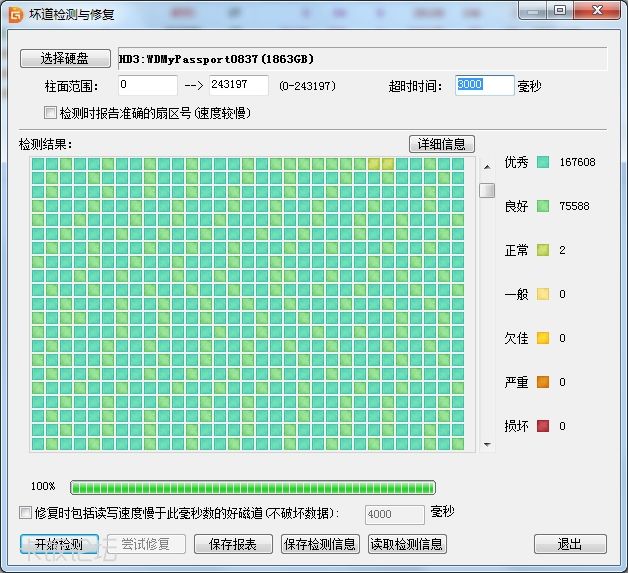
Task: Click the results grid scrollbar thumb
Action: 487,191
